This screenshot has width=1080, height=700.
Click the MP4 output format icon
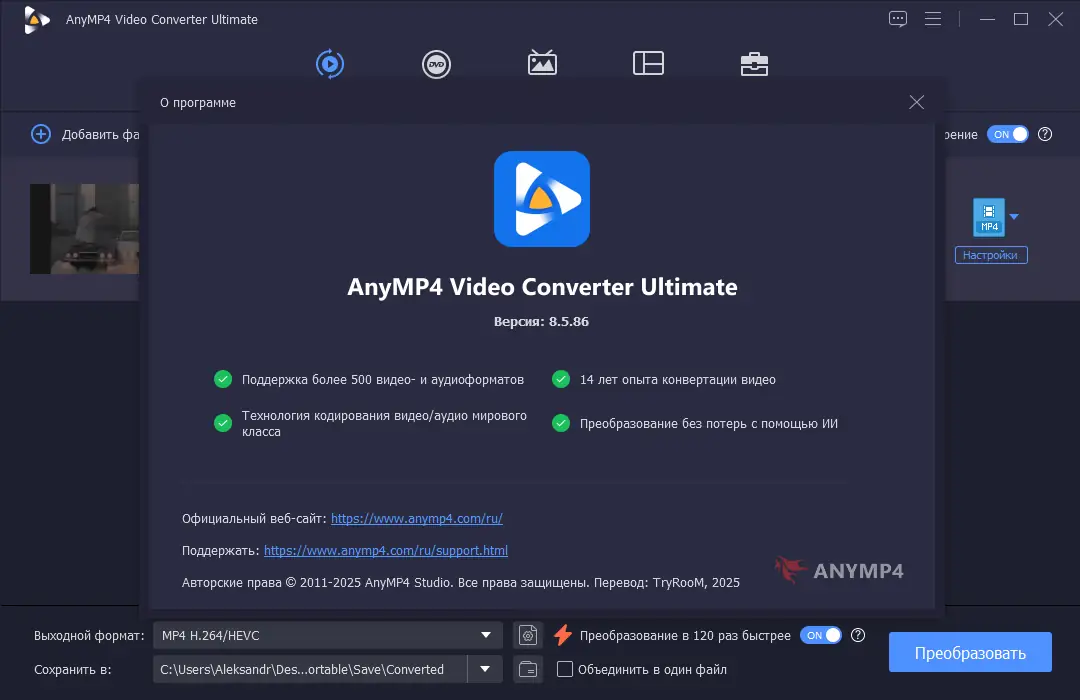click(x=988, y=217)
